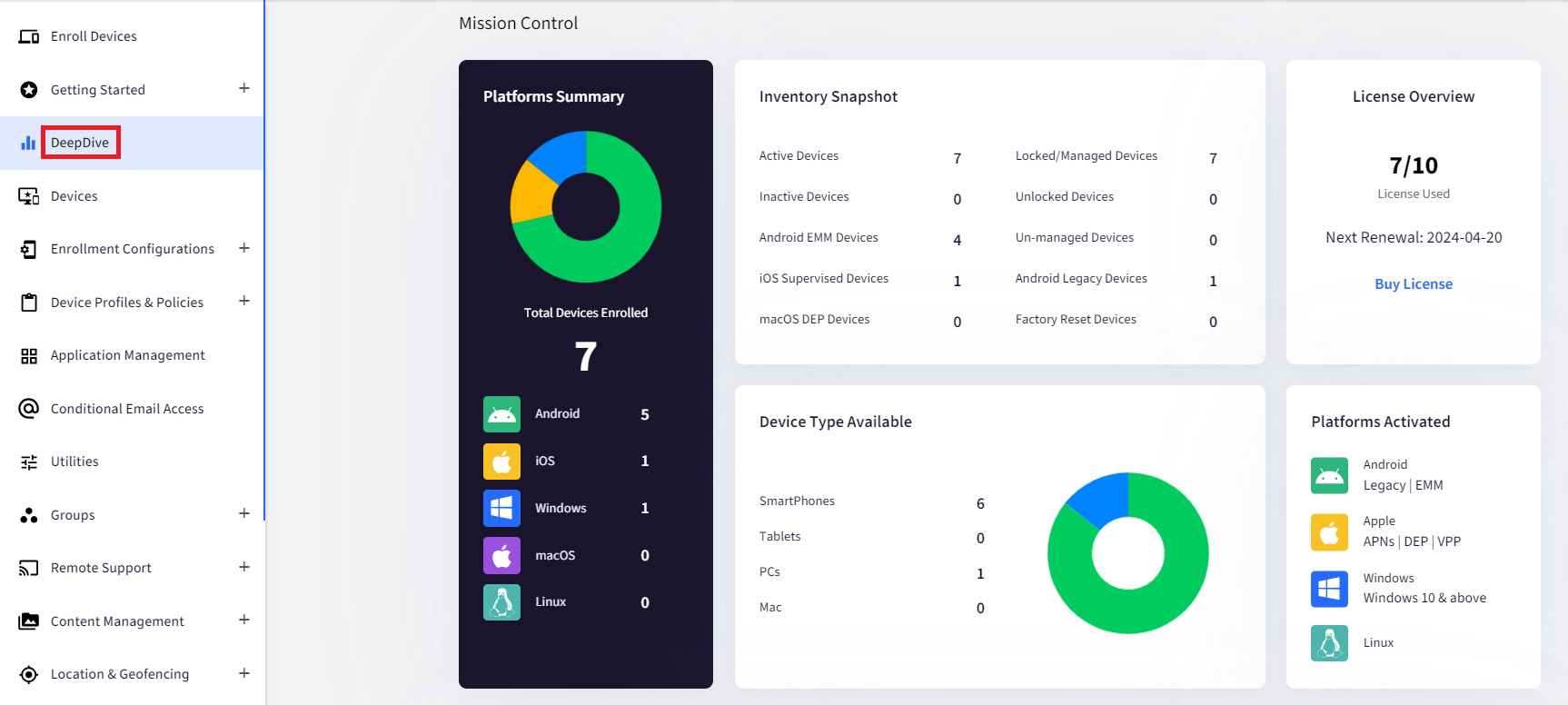This screenshot has width=1568, height=705.
Task: Click the Android icon in Platforms Summary
Action: [x=501, y=414]
